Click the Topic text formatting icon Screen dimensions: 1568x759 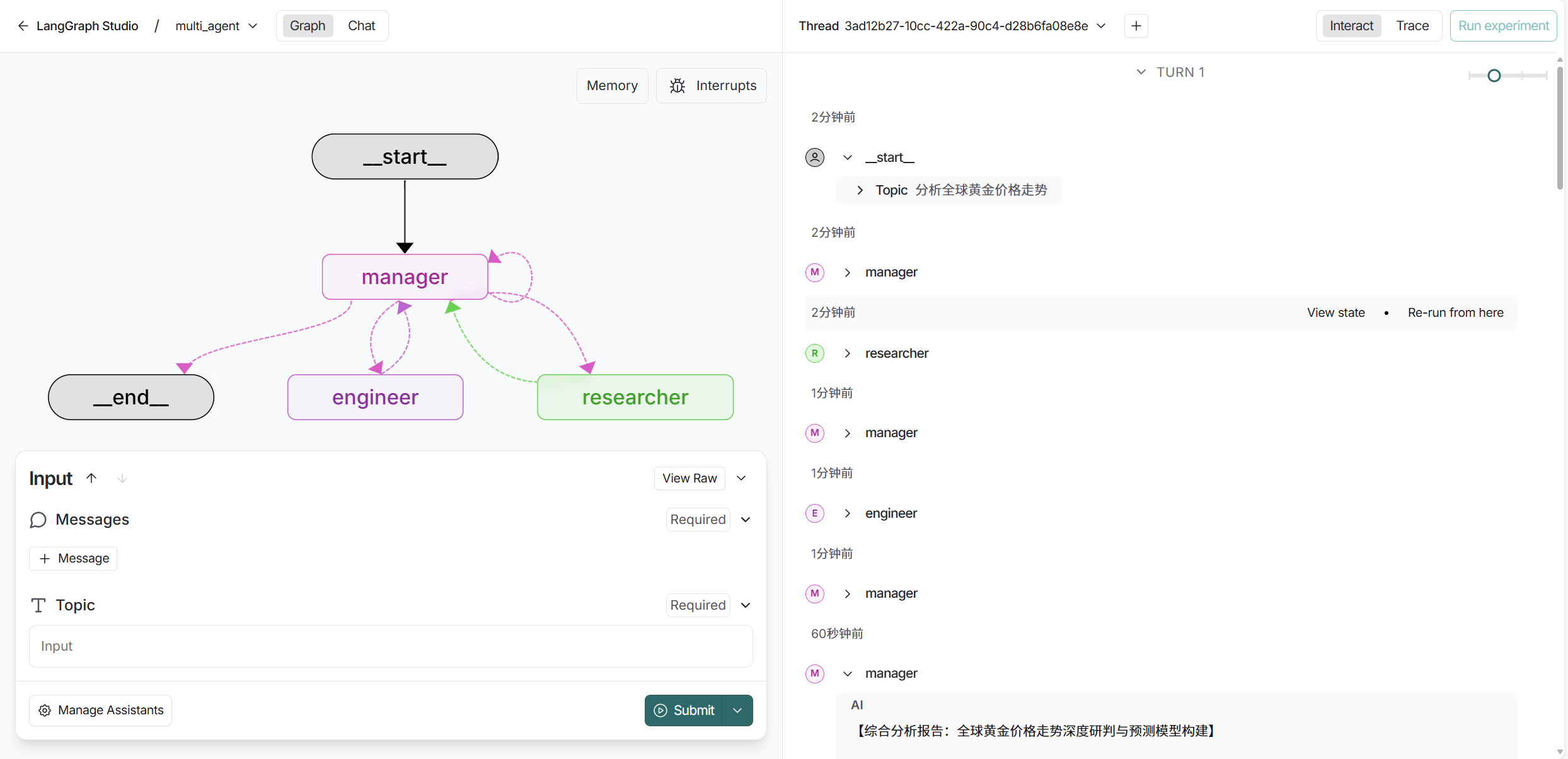tap(38, 605)
